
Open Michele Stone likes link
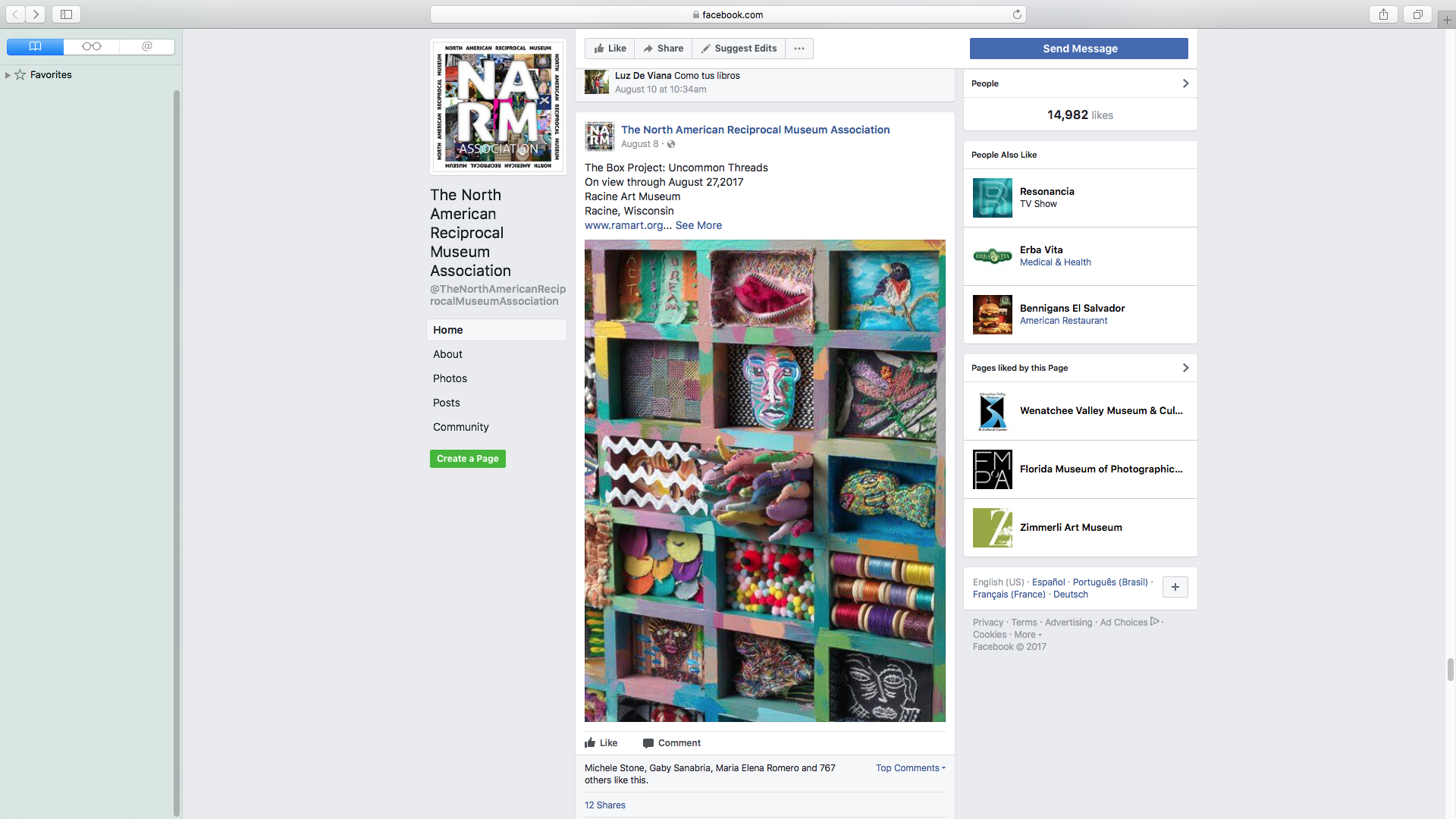[614, 768]
